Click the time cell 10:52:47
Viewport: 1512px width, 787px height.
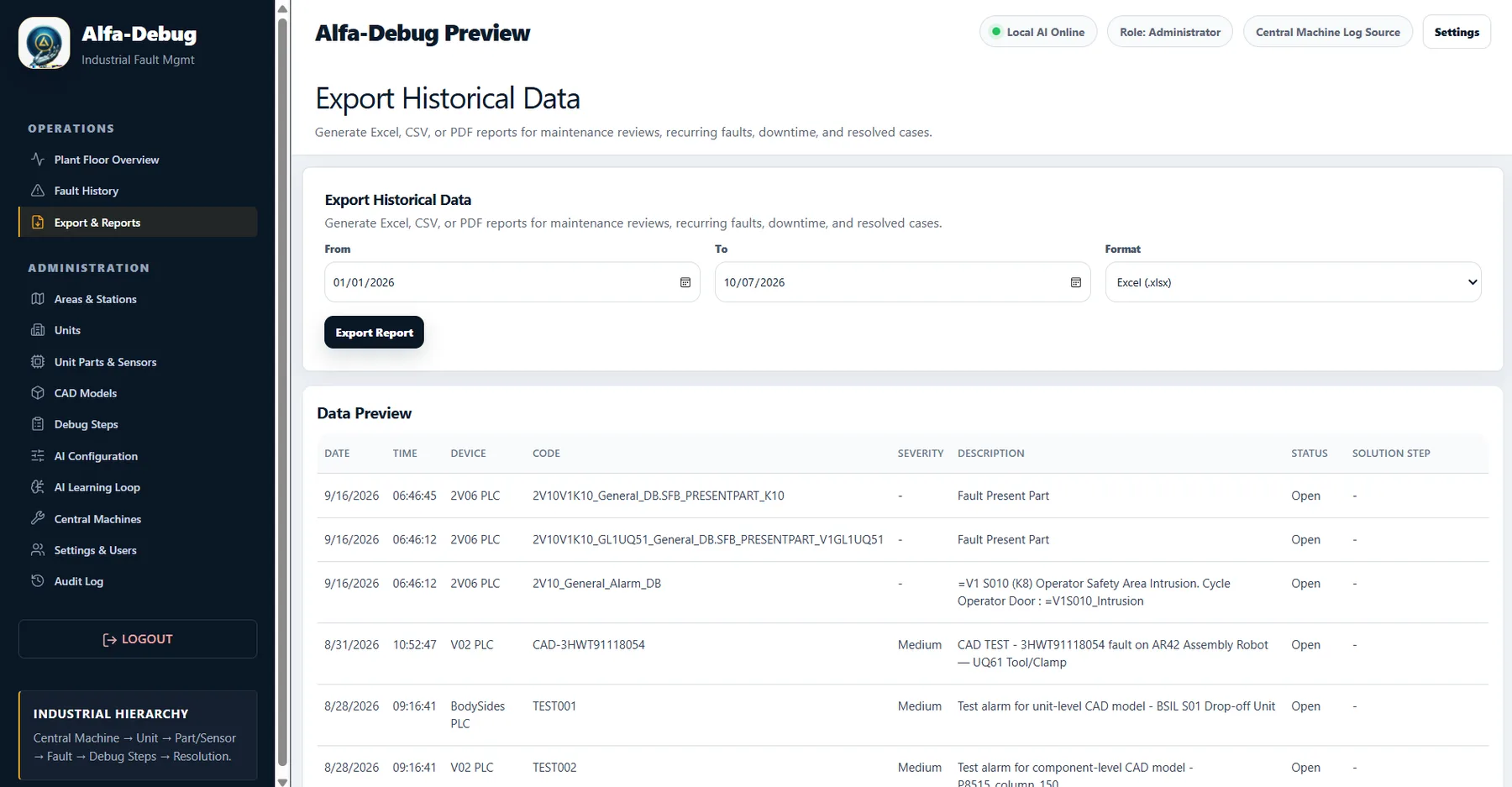click(415, 645)
